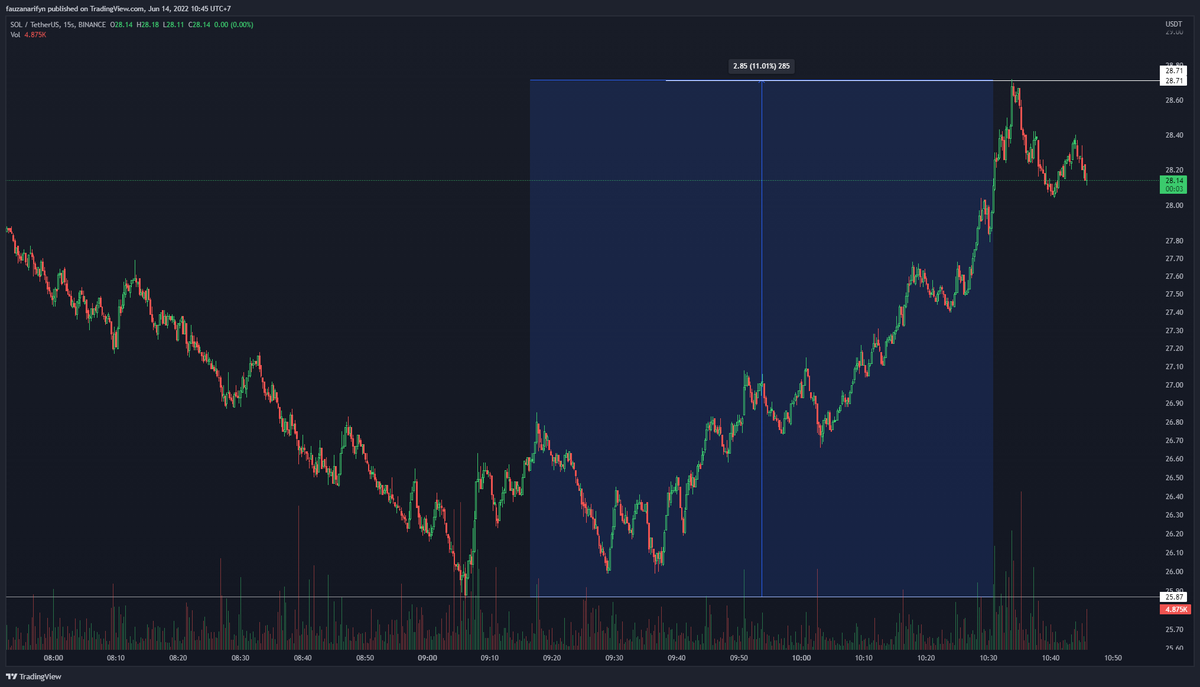Click the 26.60 price axis label

click(x=1174, y=459)
